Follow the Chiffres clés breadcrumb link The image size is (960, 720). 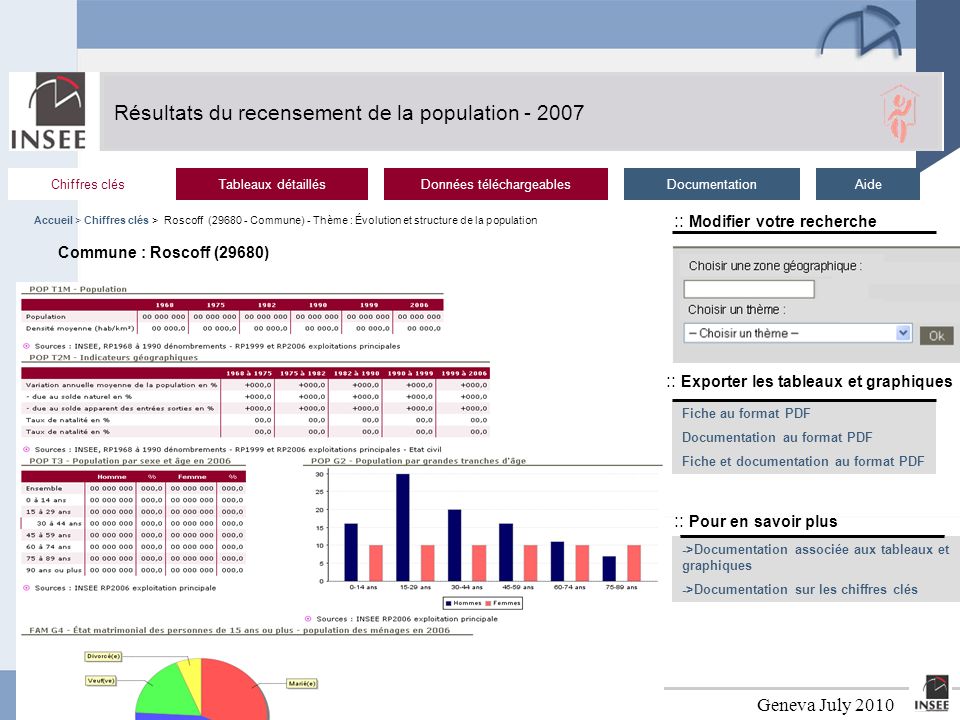coord(116,220)
